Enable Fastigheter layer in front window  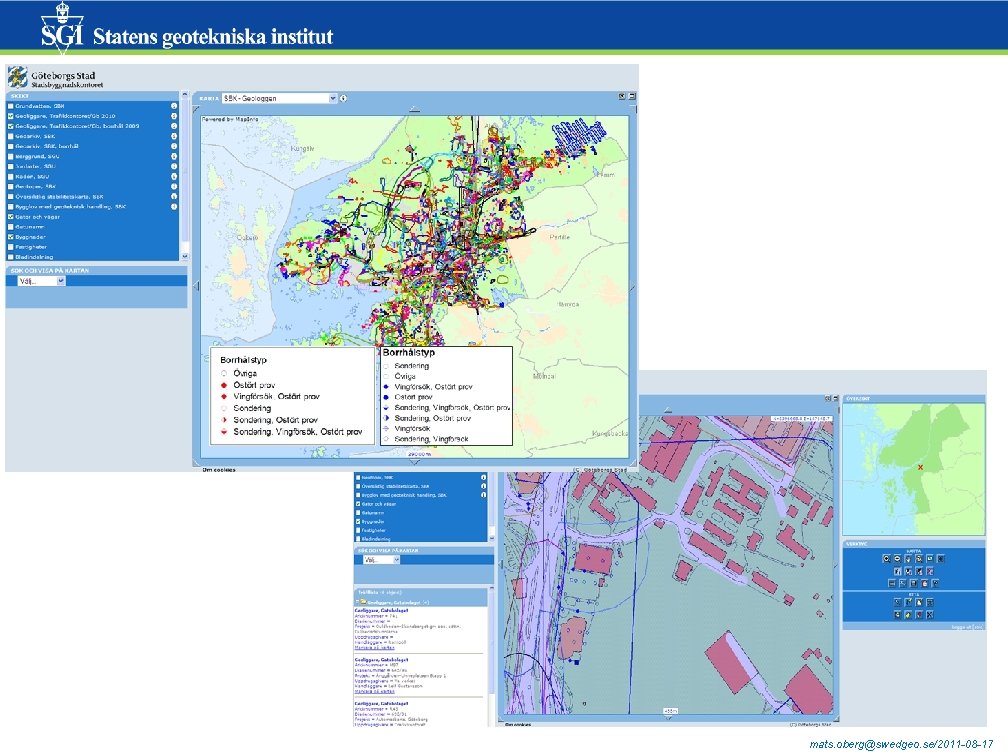point(11,247)
